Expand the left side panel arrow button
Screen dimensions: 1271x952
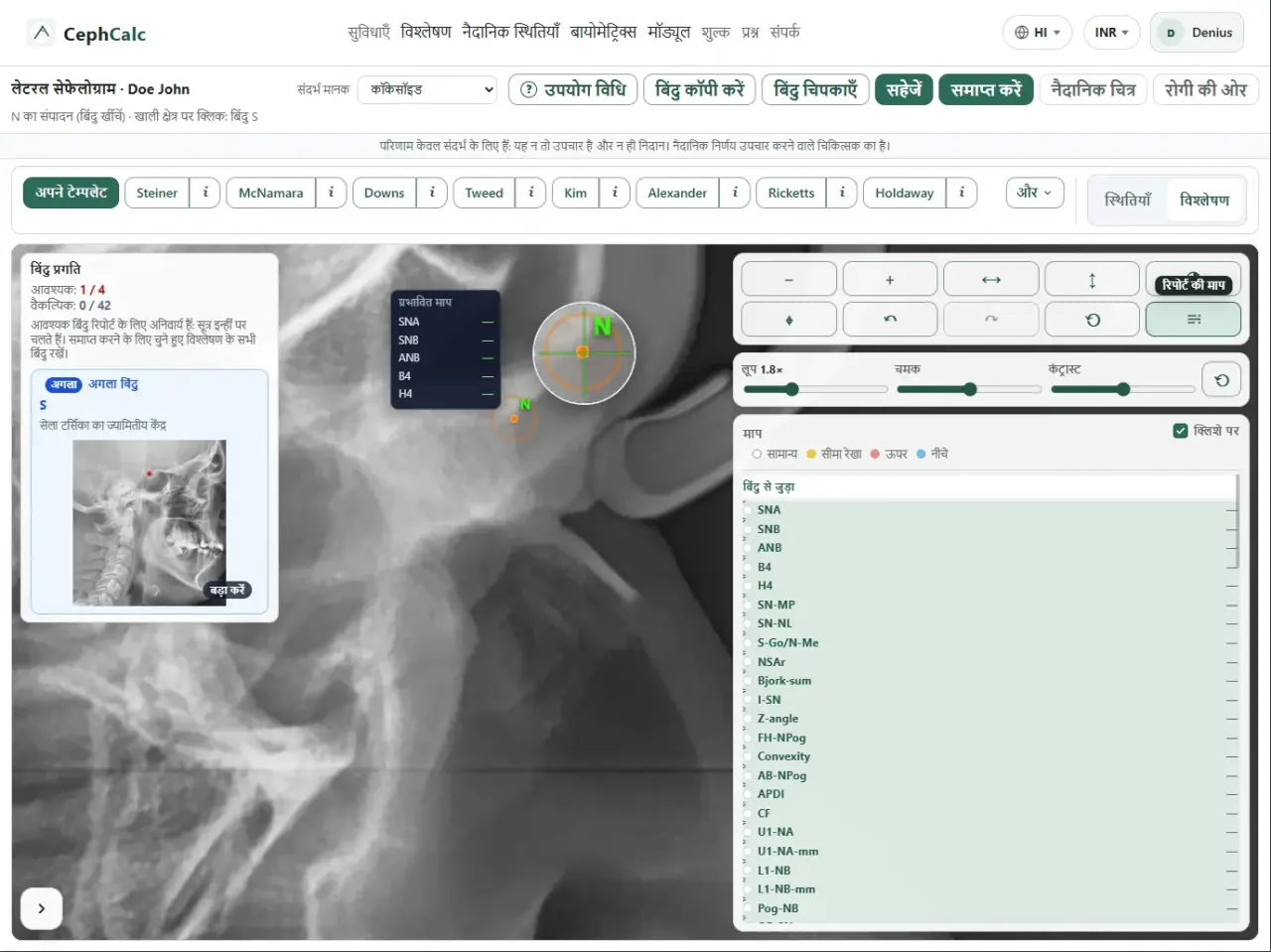[42, 908]
